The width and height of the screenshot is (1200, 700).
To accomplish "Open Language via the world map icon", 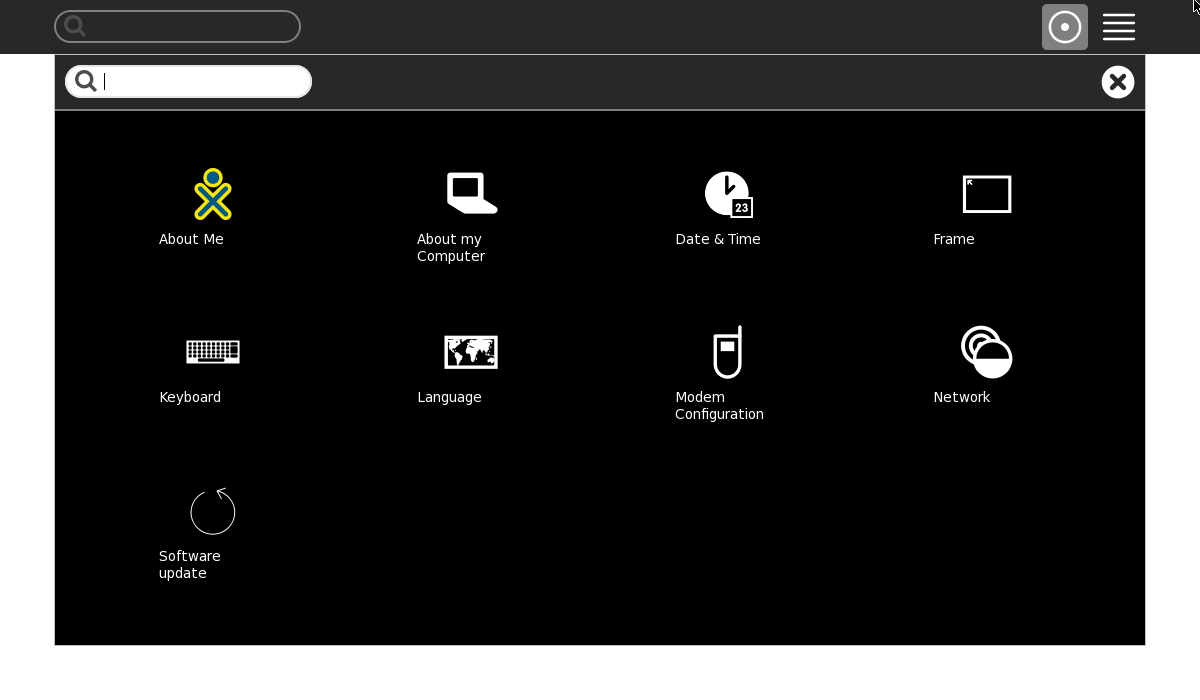I will 471,352.
